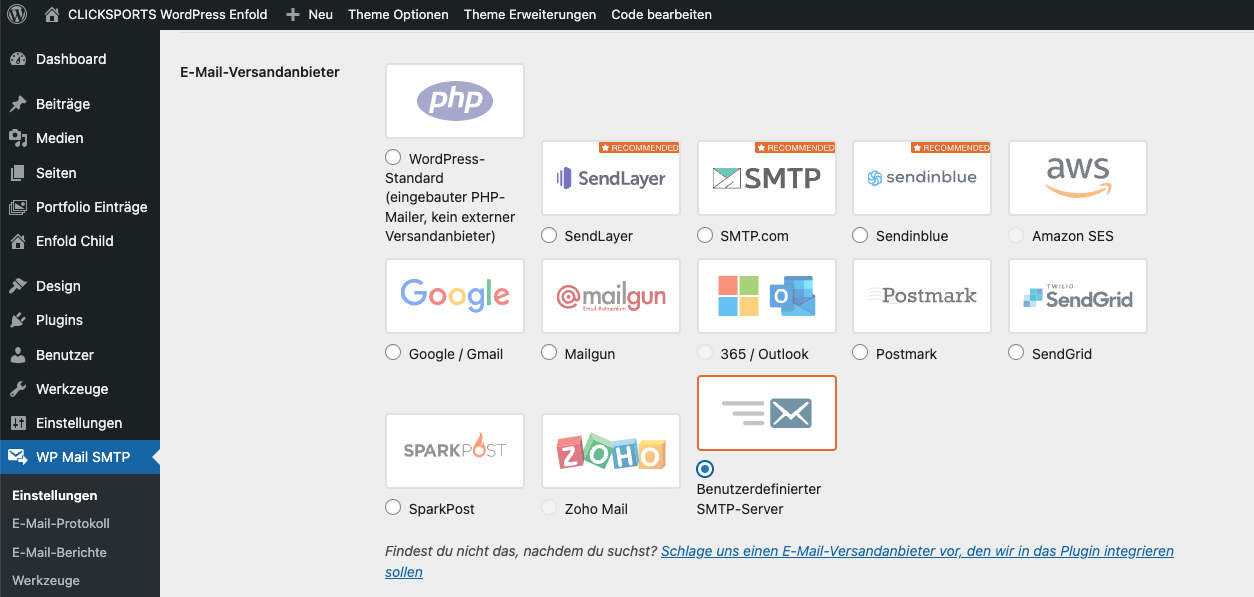Open Code bearbeiten in admin bar
Screen dimensions: 1254x597
click(661, 15)
